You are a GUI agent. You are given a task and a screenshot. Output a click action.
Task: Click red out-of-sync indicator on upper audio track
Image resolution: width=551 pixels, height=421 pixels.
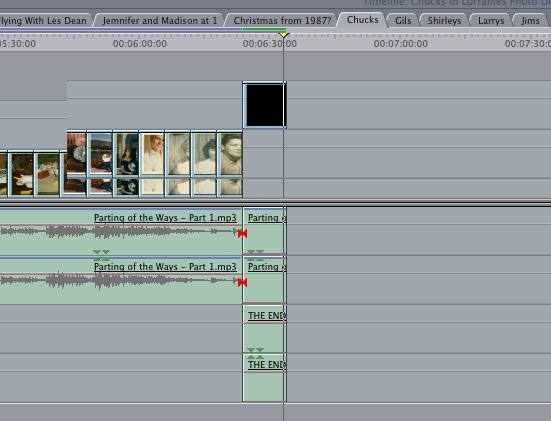pos(242,234)
